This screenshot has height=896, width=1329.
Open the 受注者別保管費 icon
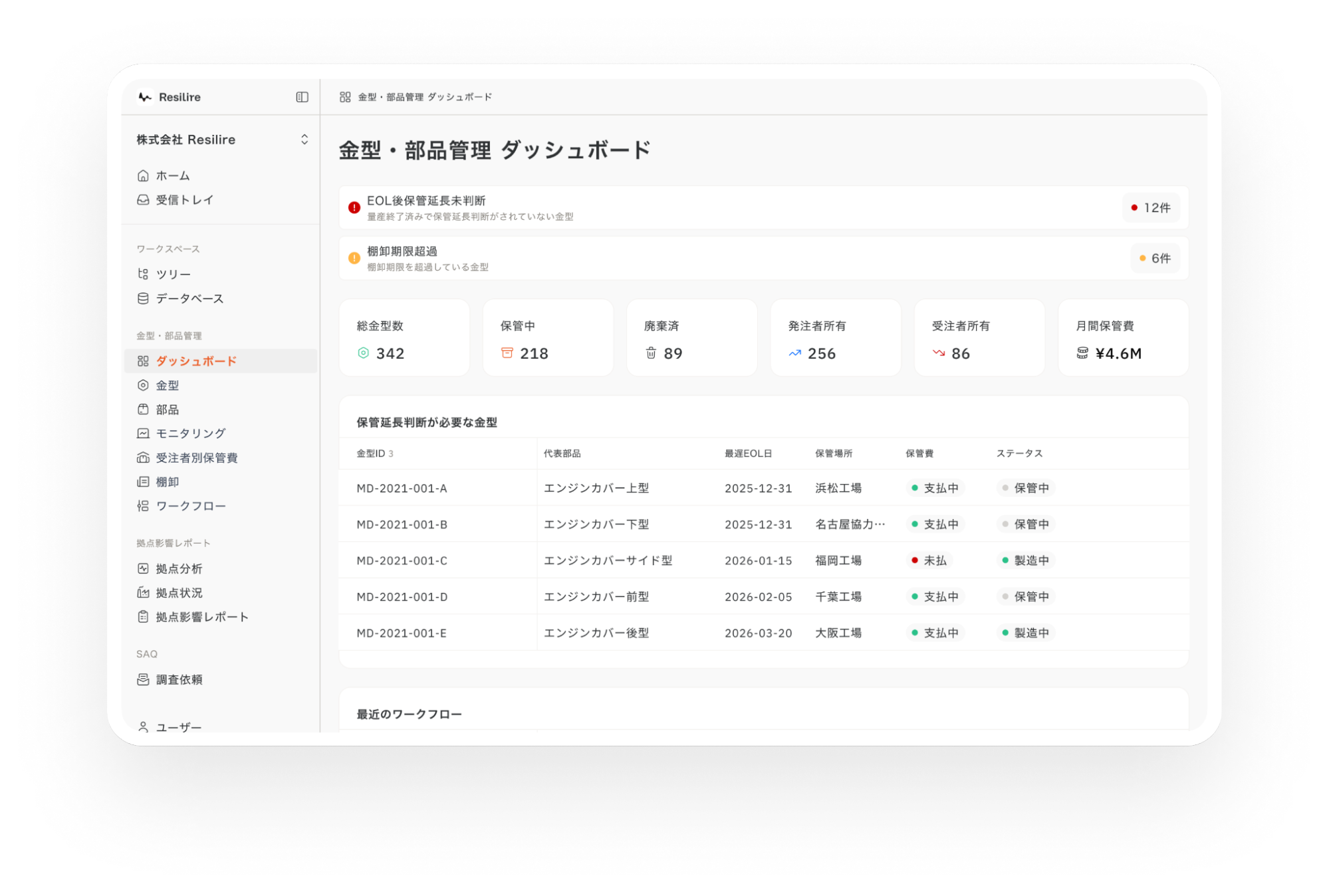(143, 458)
